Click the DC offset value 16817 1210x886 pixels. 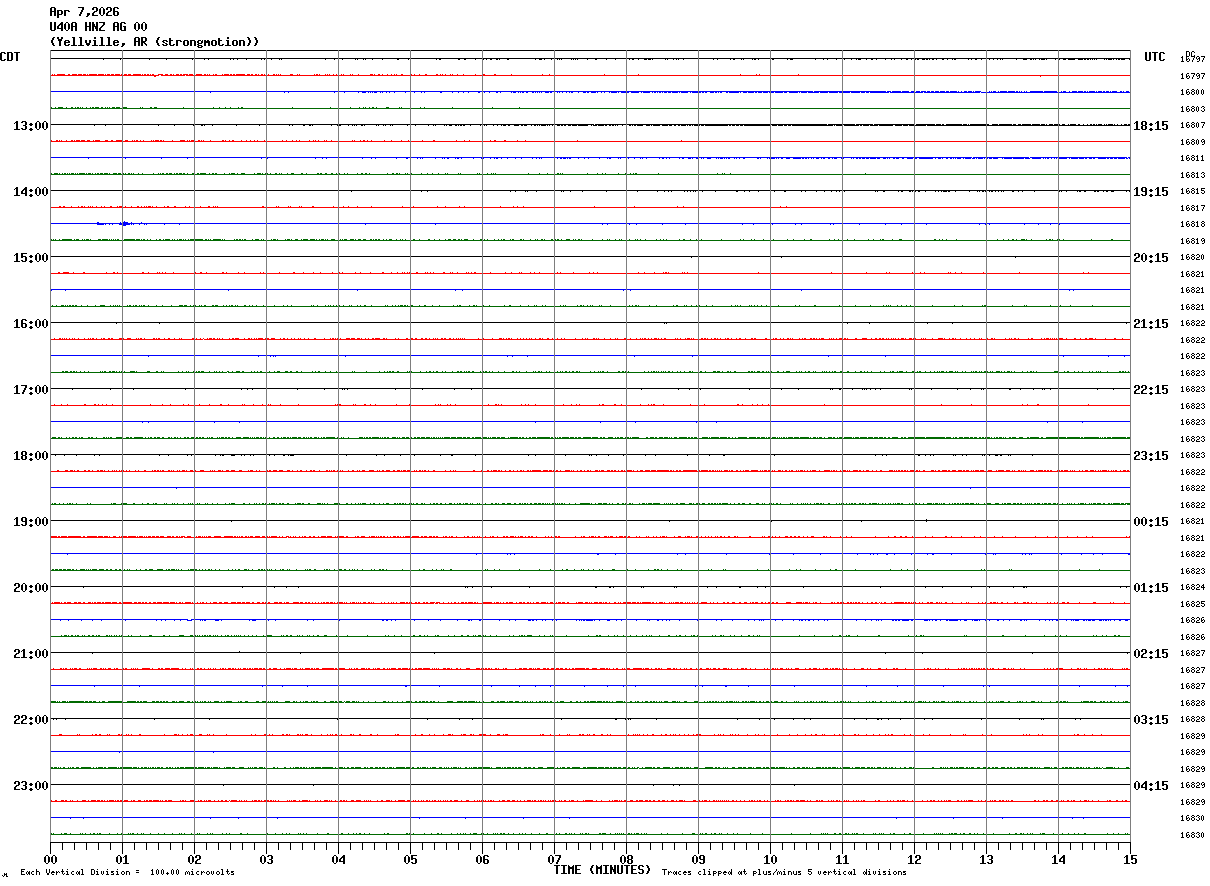(1192, 208)
